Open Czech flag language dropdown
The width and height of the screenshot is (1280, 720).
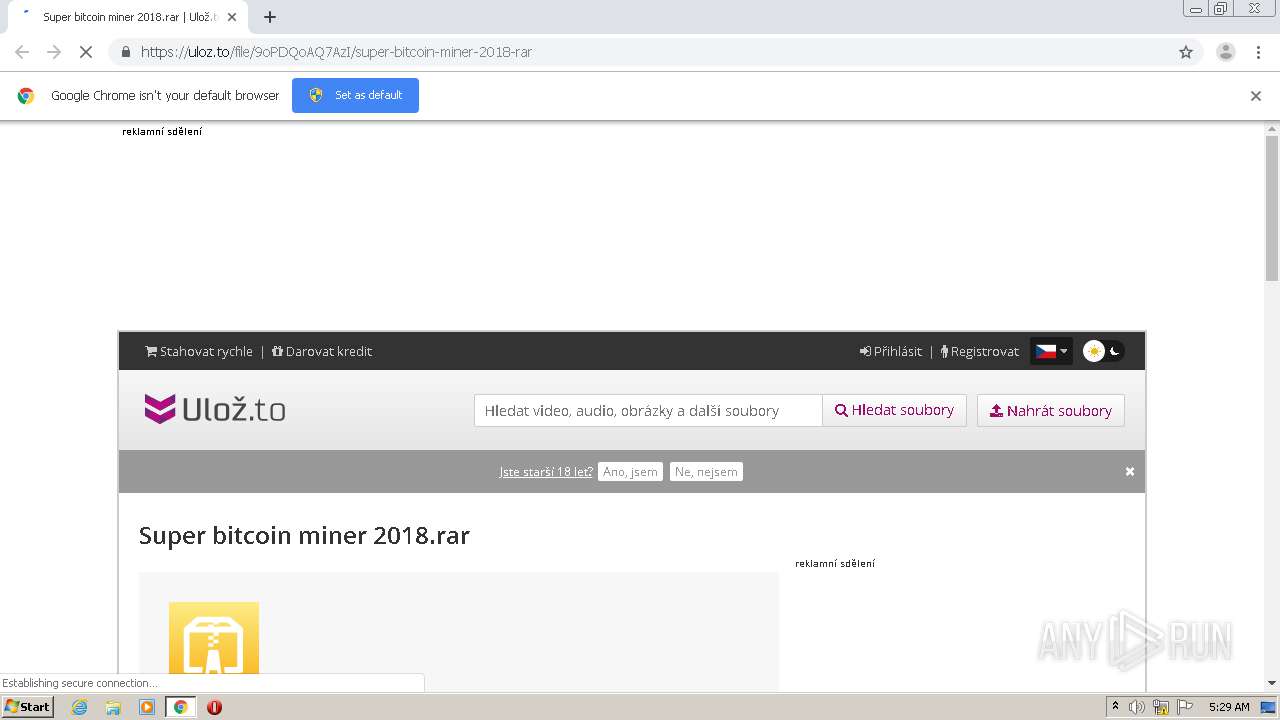click(x=1051, y=351)
